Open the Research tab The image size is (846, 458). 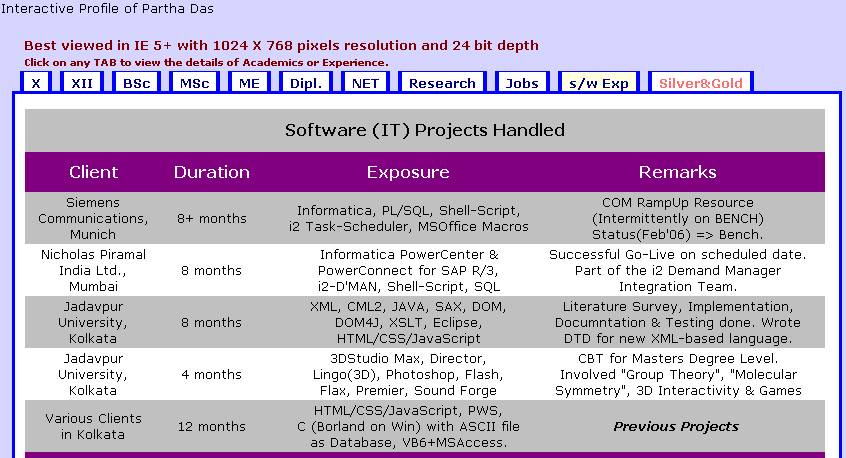pyautogui.click(x=442, y=83)
